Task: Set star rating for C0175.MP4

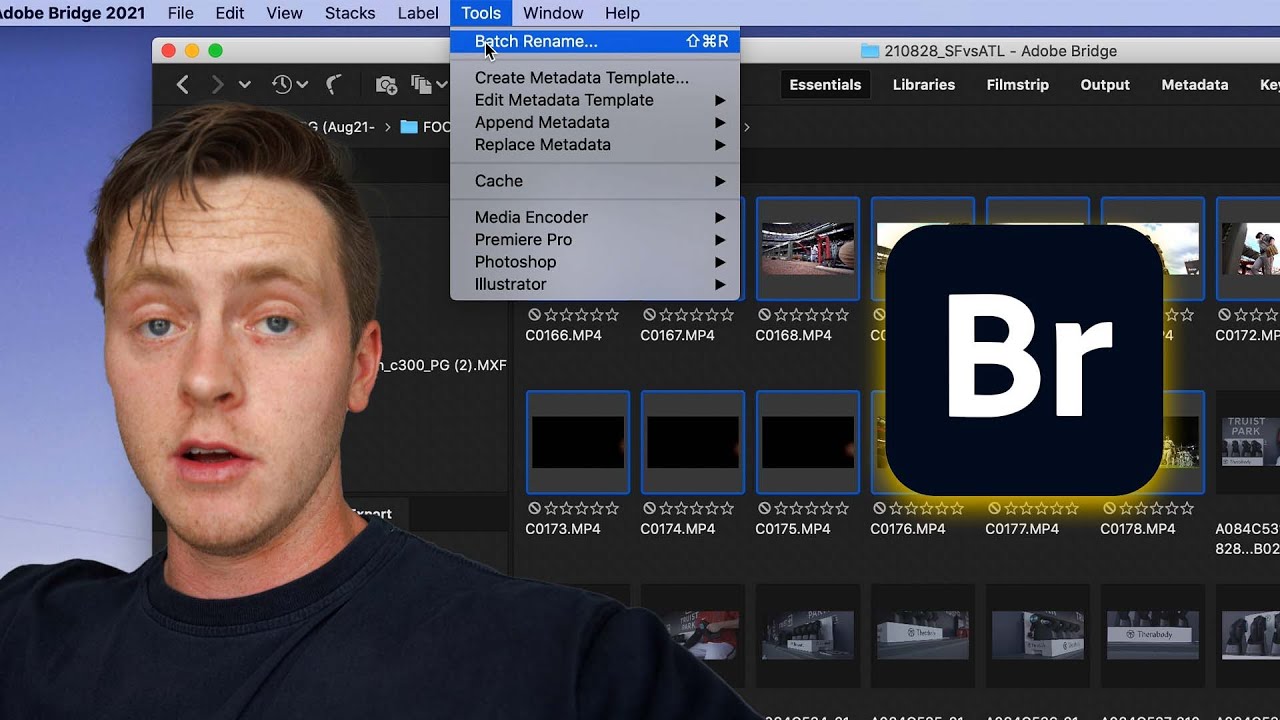Action: click(x=811, y=508)
